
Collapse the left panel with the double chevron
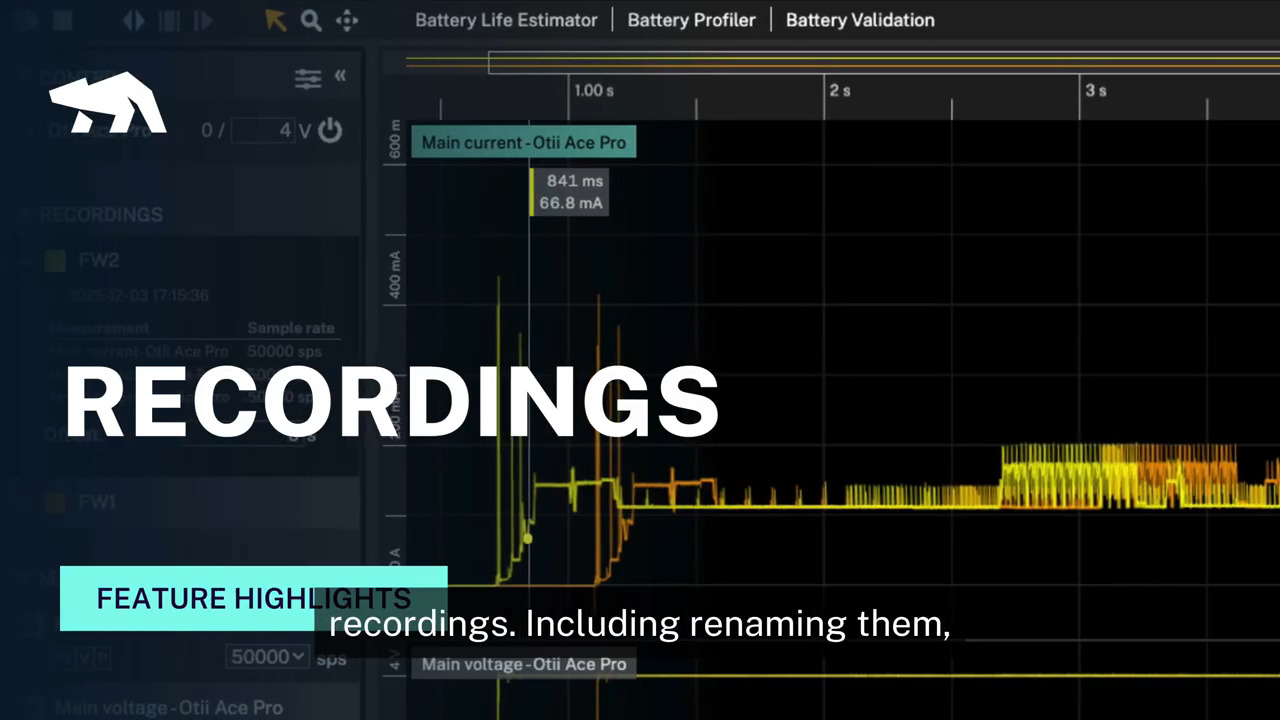[x=340, y=75]
